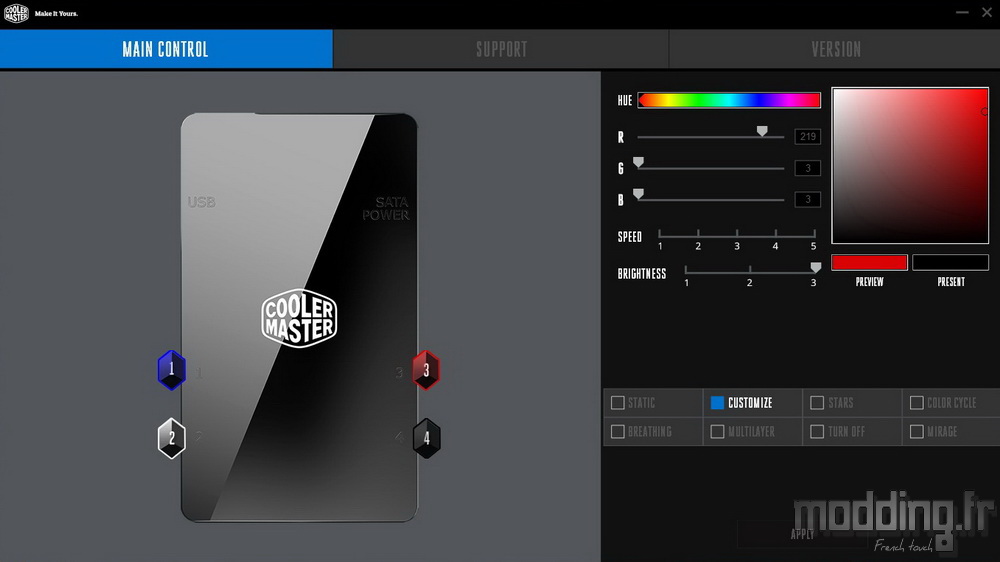Enable the Color Cycle mode checkbox
This screenshot has width=1000, height=562.
pyautogui.click(x=916, y=403)
